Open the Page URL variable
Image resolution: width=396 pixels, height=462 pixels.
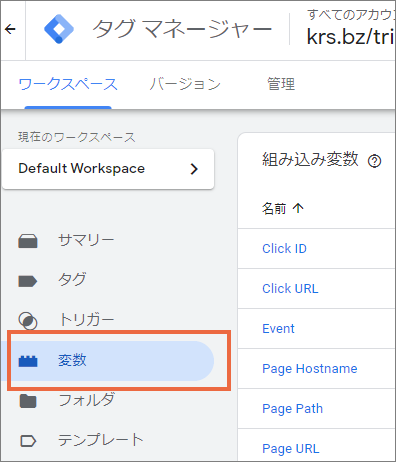point(291,449)
